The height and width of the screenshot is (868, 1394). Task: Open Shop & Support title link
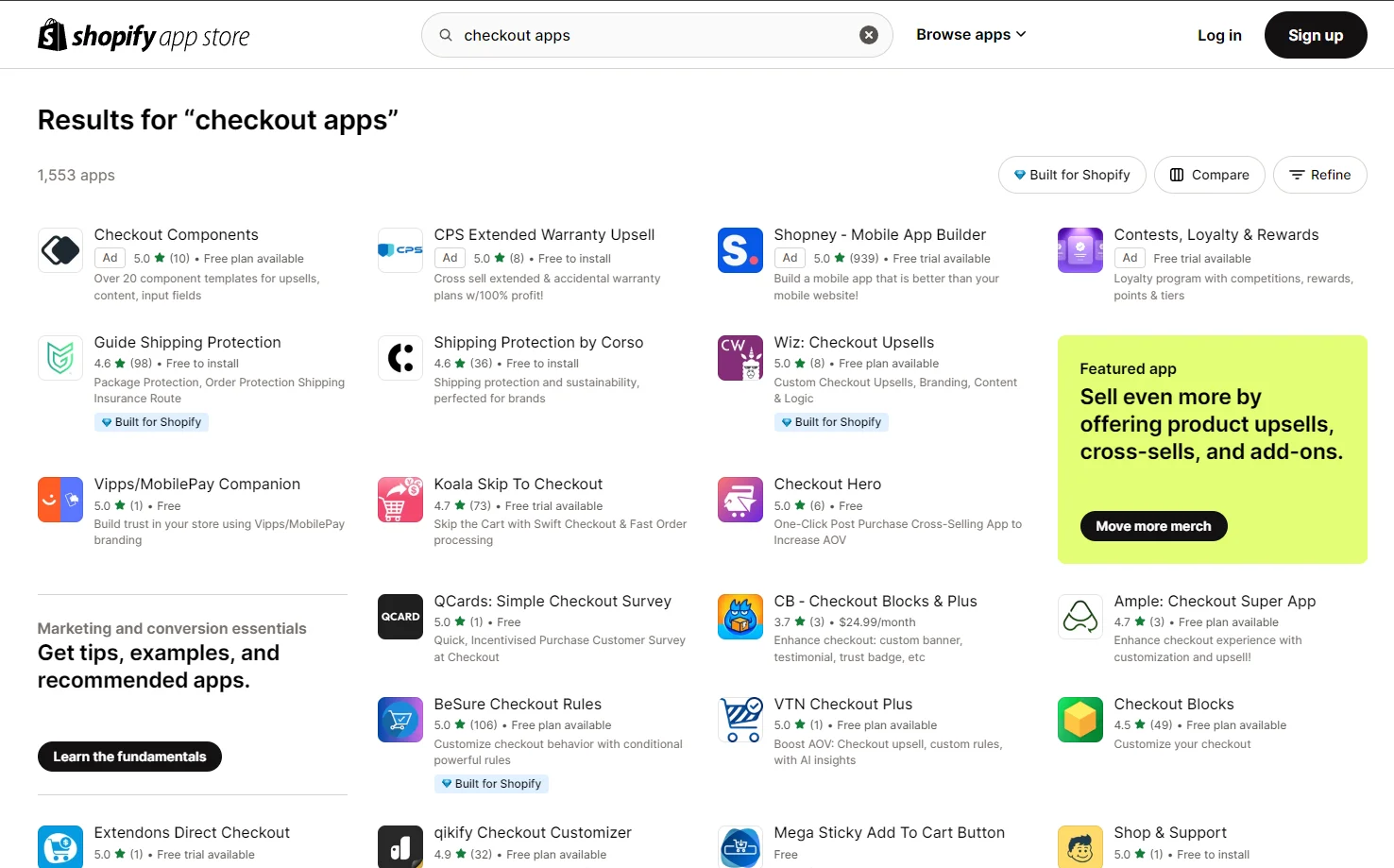point(1170,832)
